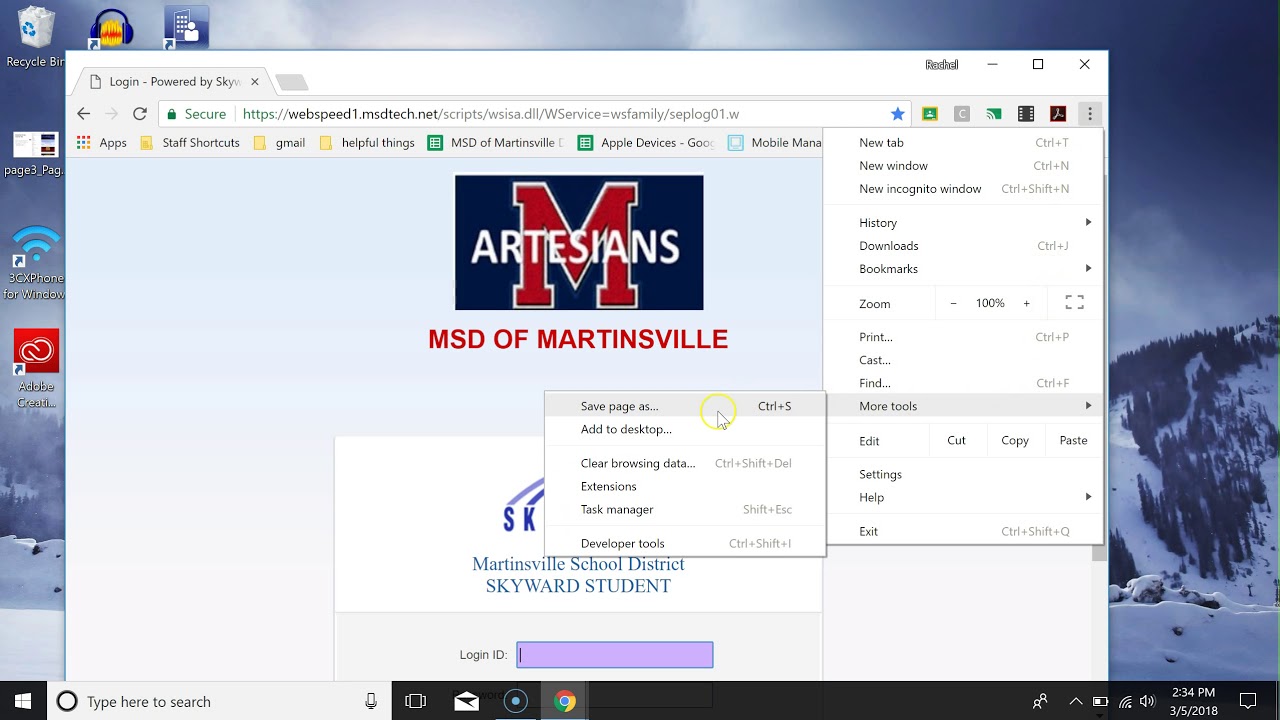Click the bookmark star in address bar
1280x720 pixels.
(898, 114)
